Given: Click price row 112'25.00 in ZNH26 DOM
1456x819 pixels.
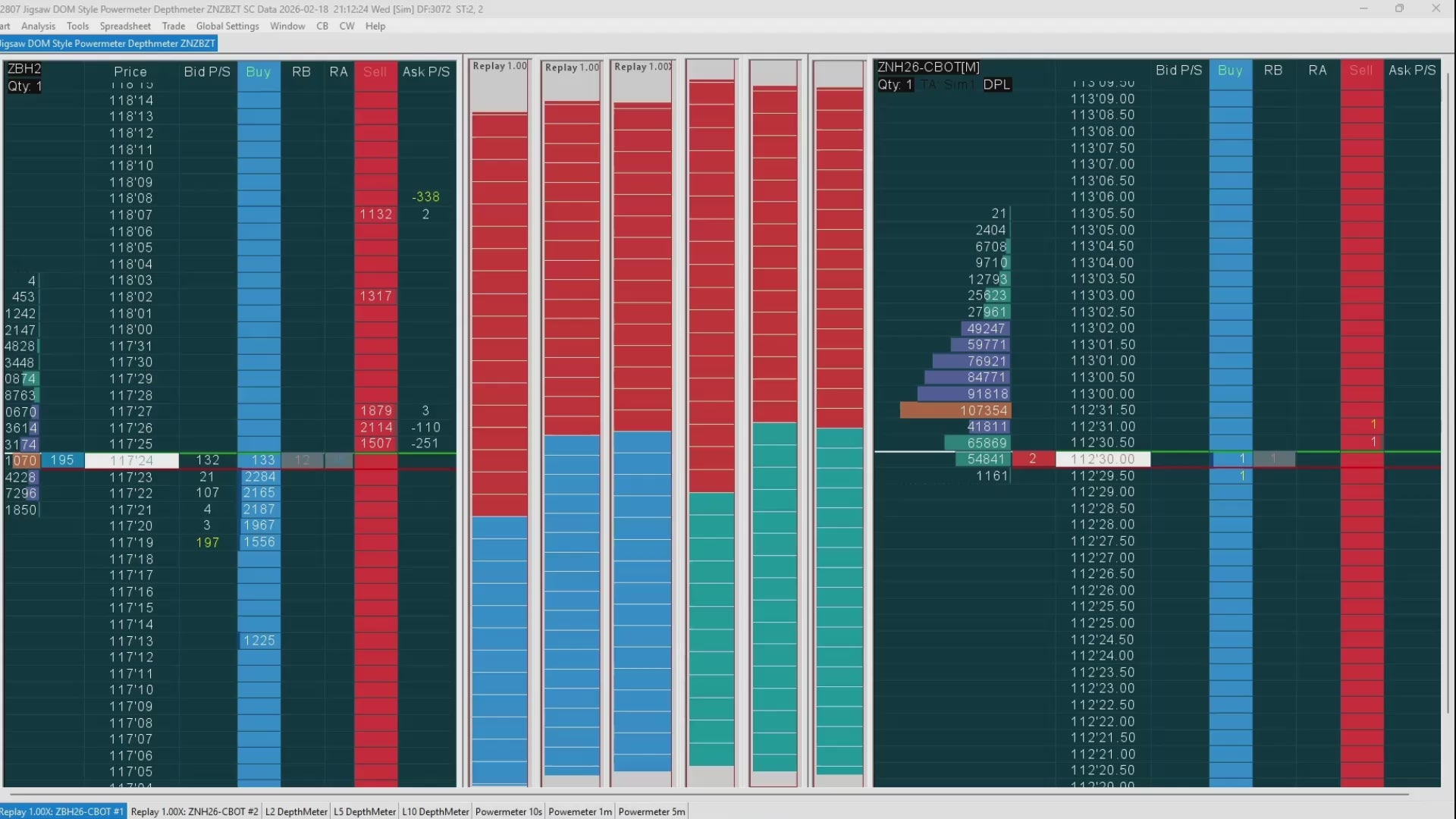Looking at the screenshot, I should click(x=1103, y=623).
